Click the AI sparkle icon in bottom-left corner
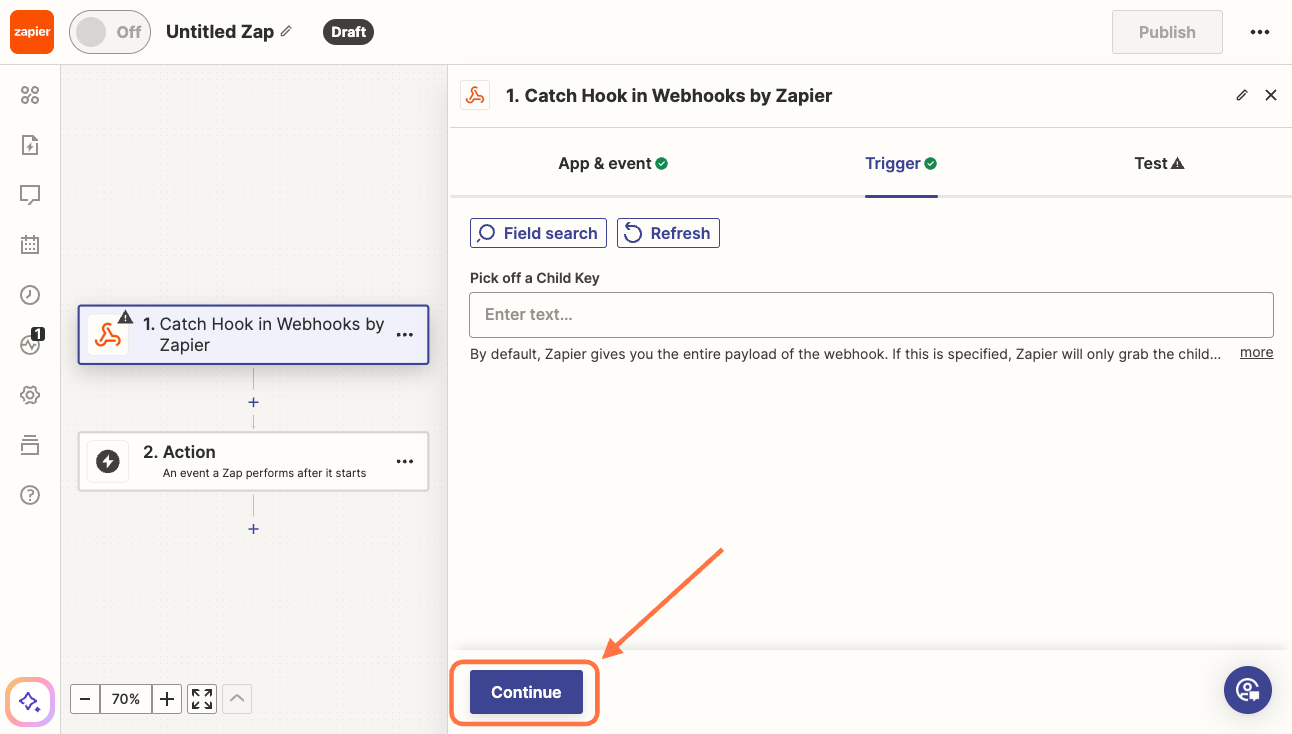This screenshot has width=1292, height=734. click(x=30, y=701)
